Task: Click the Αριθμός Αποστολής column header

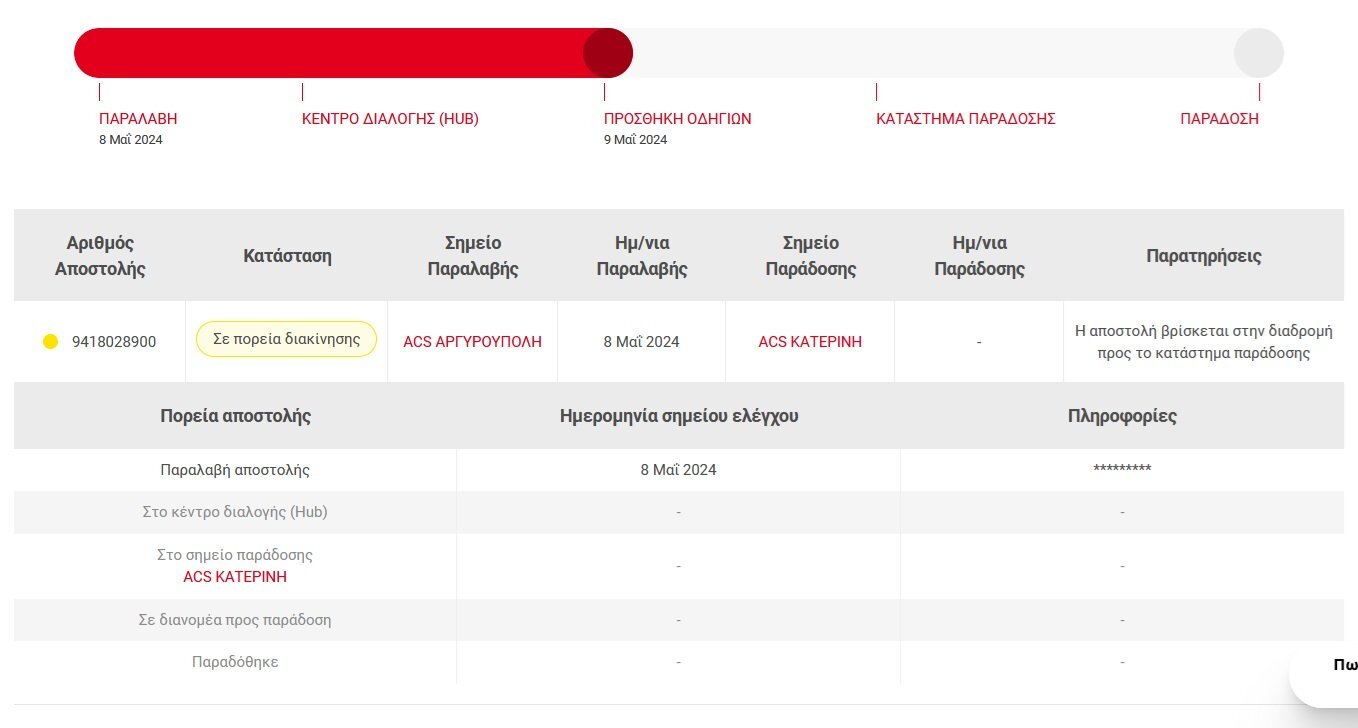Action: click(x=100, y=256)
